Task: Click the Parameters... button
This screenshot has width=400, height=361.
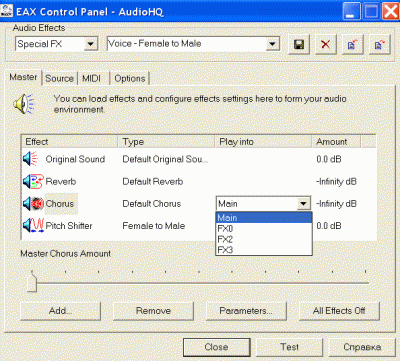Action: (246, 311)
